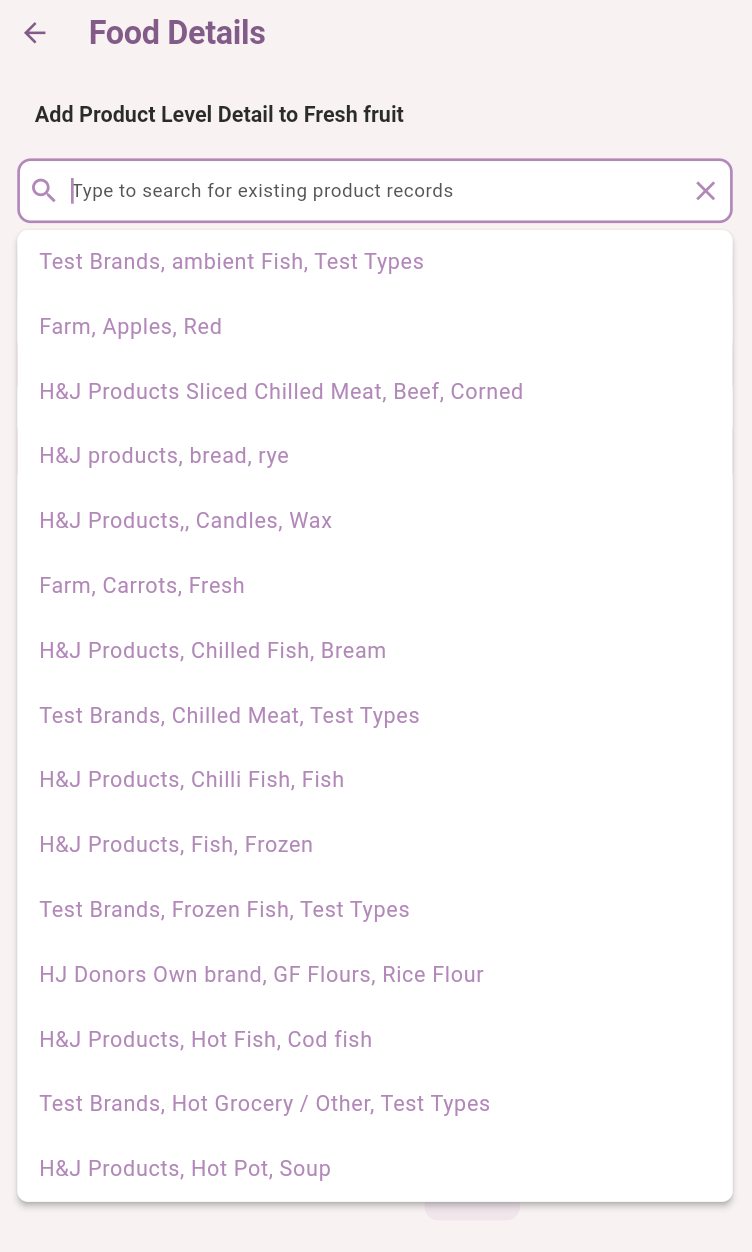Choose the "Farm, Apples, Red" option

[x=131, y=327]
